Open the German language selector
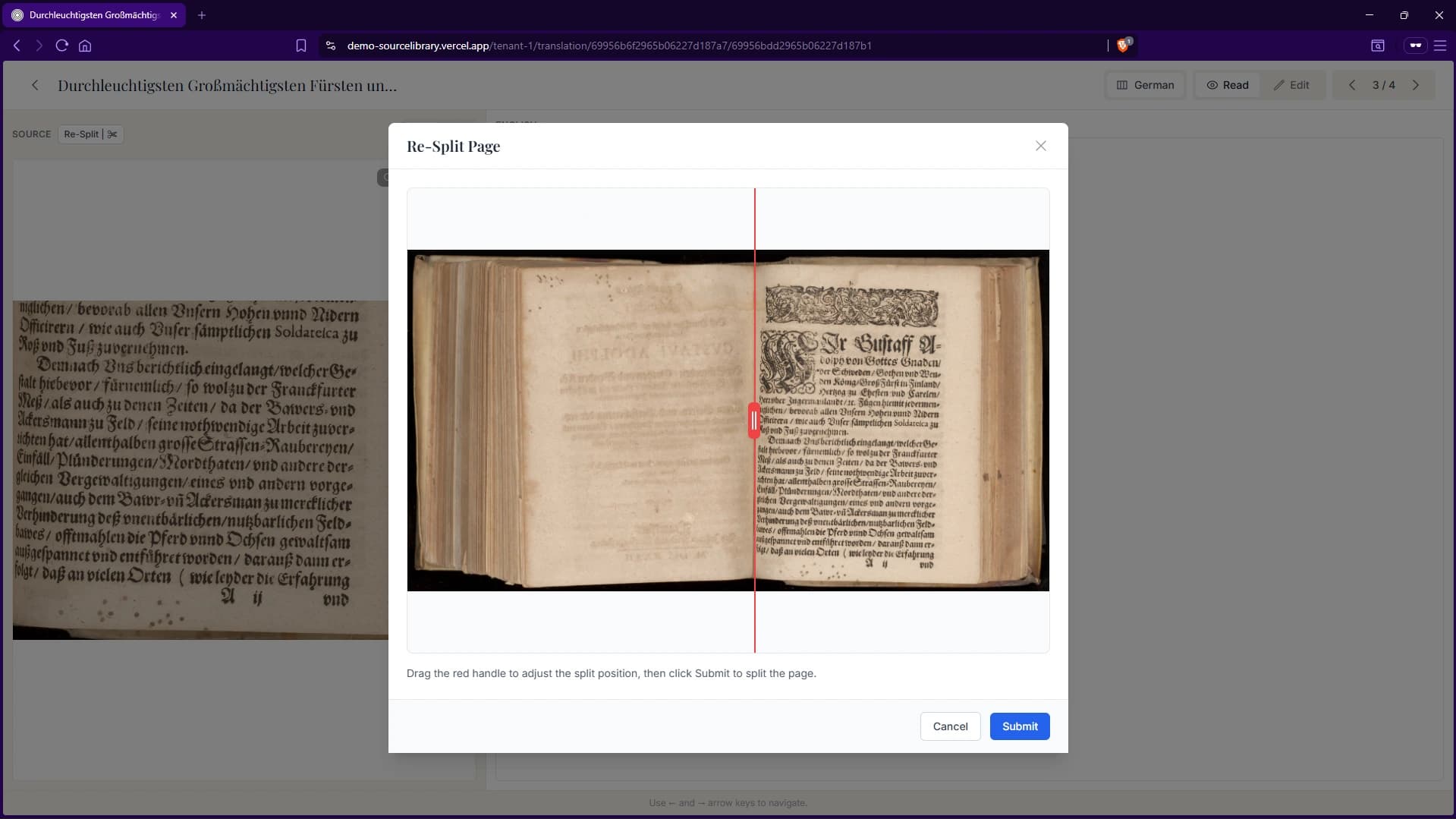Screen dimensions: 1456x819 click(x=1145, y=85)
